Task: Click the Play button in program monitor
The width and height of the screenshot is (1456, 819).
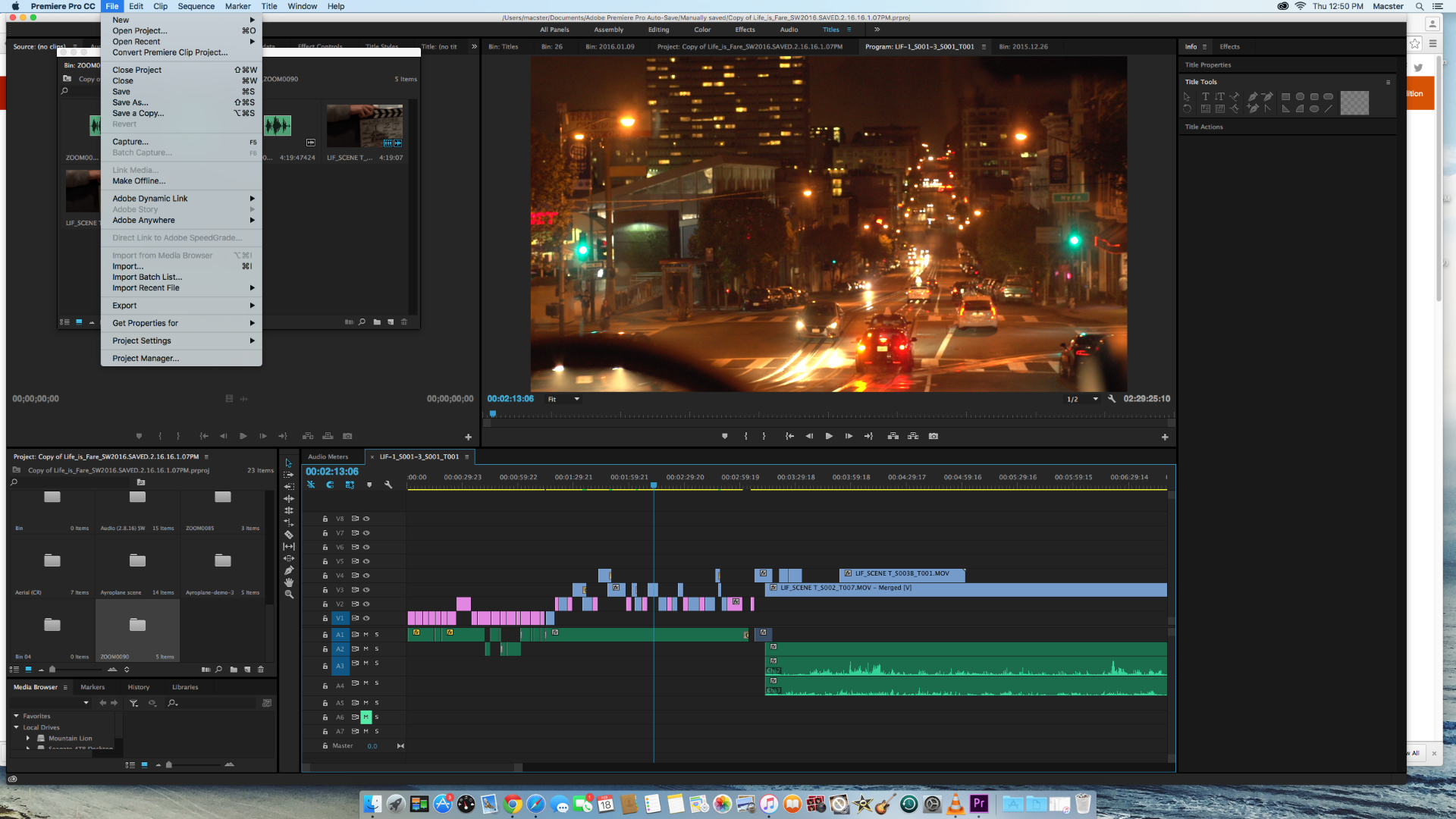Action: click(x=829, y=436)
